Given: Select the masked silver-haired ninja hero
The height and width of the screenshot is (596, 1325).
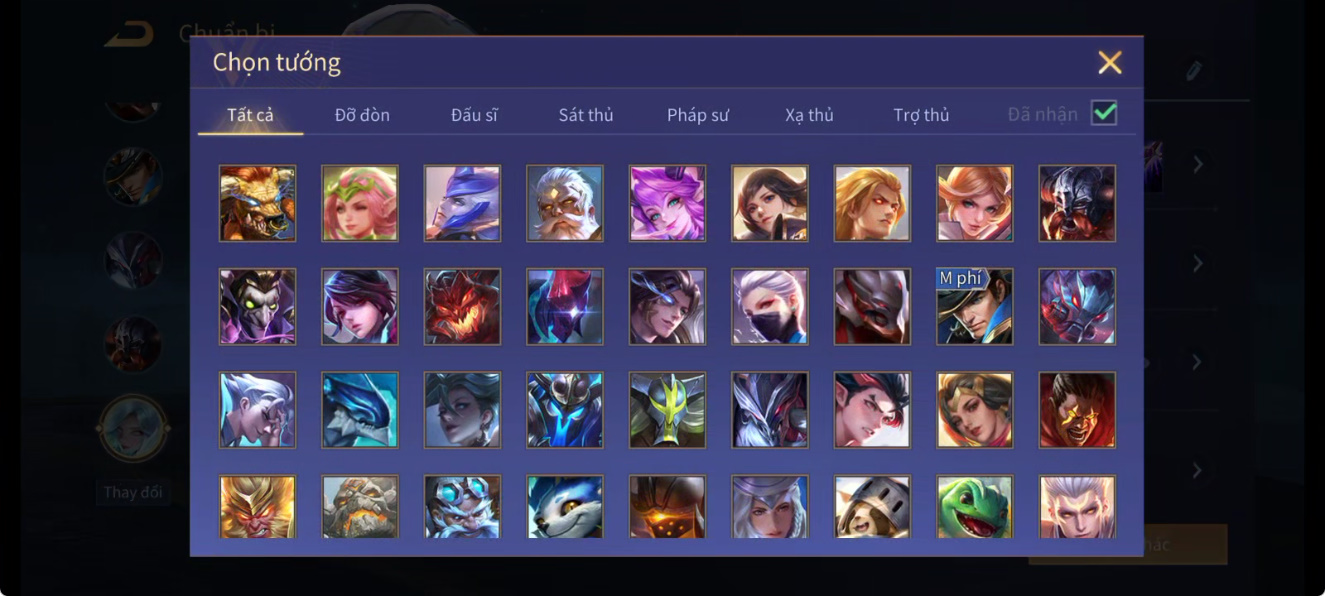Looking at the screenshot, I should (x=770, y=306).
